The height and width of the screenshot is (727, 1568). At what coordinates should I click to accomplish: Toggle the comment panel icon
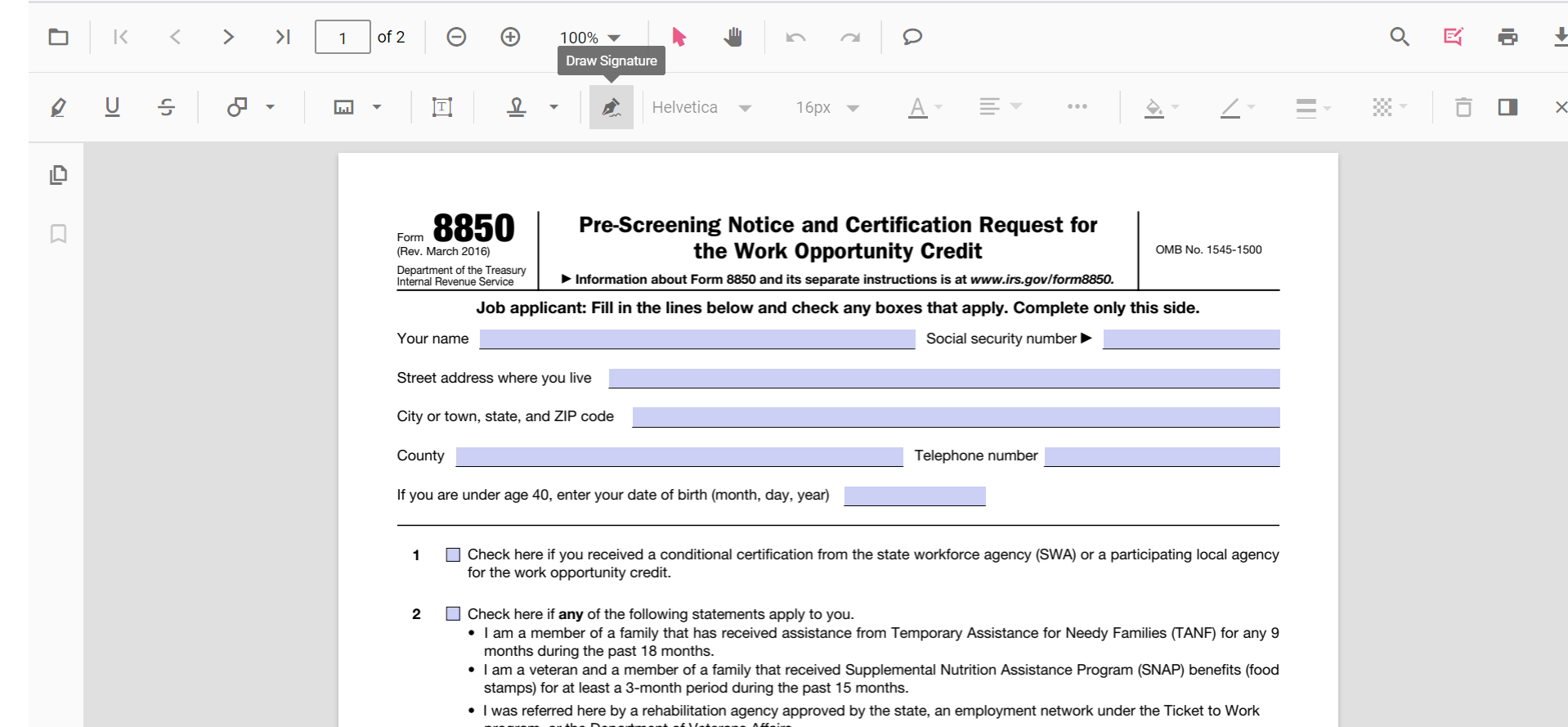pyautogui.click(x=1507, y=107)
